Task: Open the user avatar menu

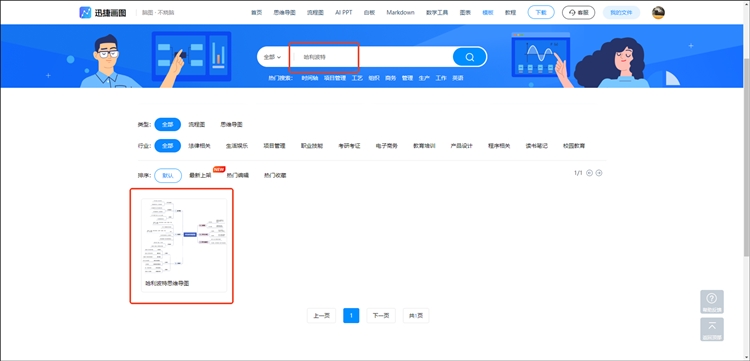Action: (x=658, y=13)
